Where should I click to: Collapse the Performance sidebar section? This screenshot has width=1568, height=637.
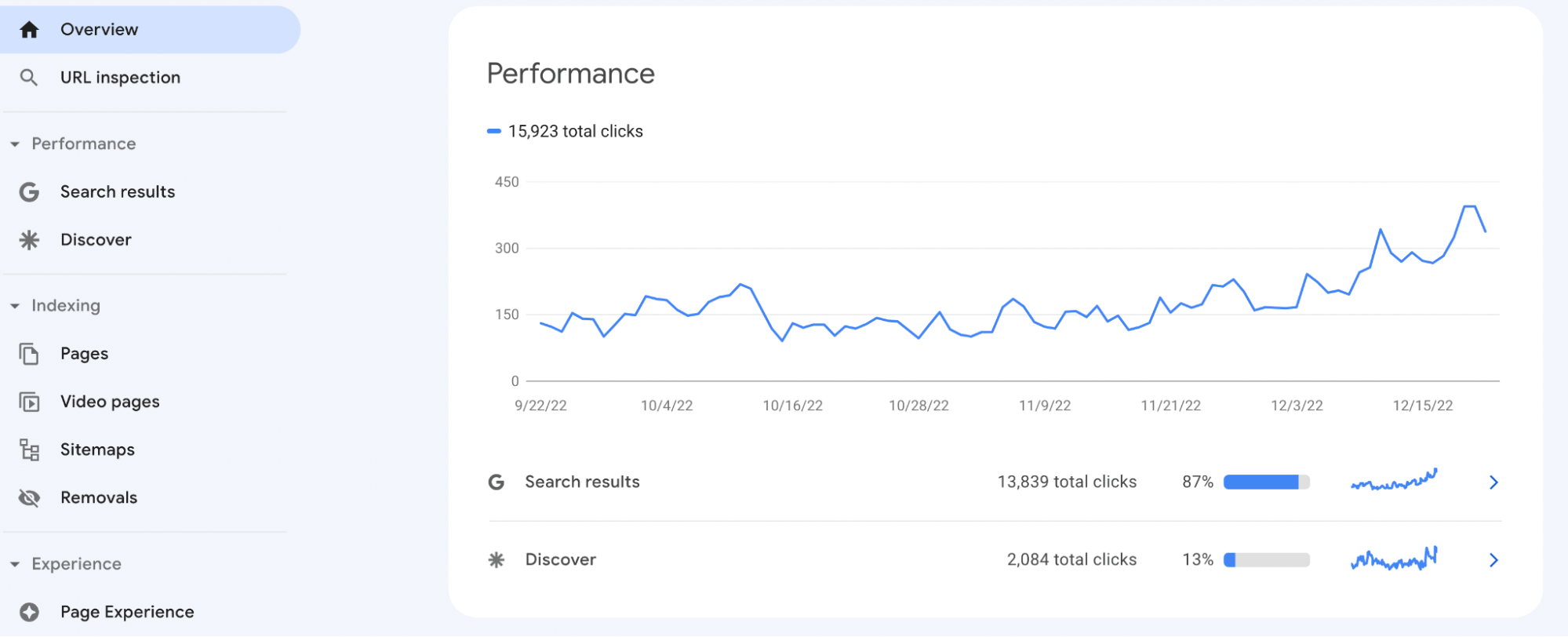click(x=15, y=144)
